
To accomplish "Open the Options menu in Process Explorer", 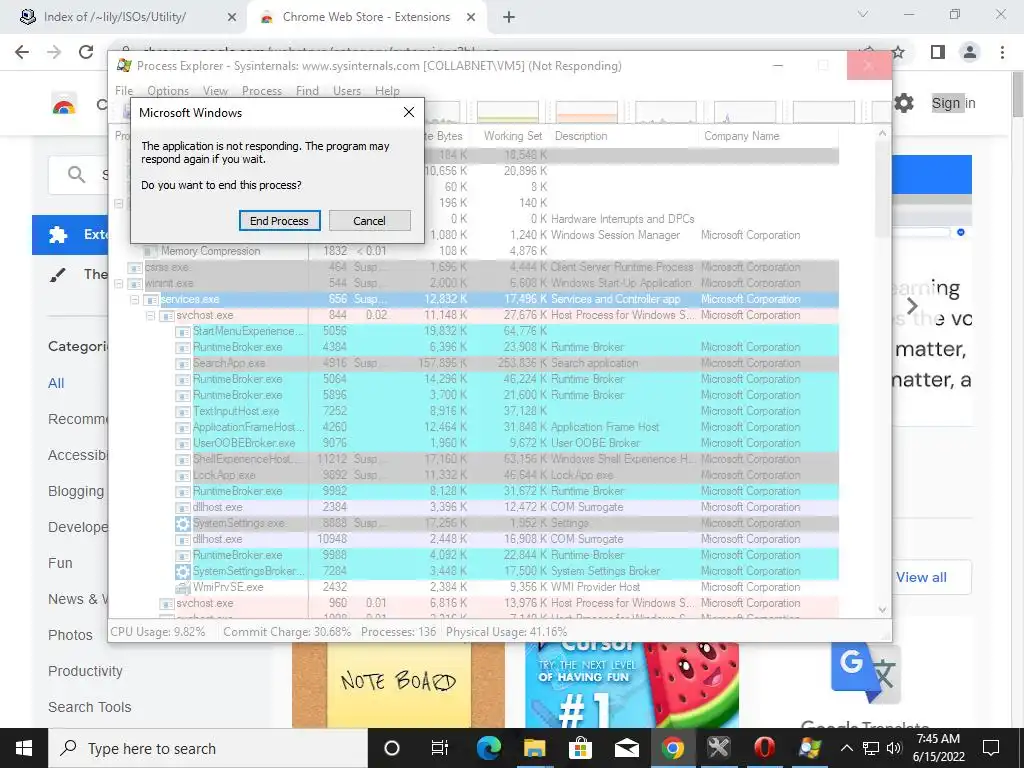I will 168,91.
